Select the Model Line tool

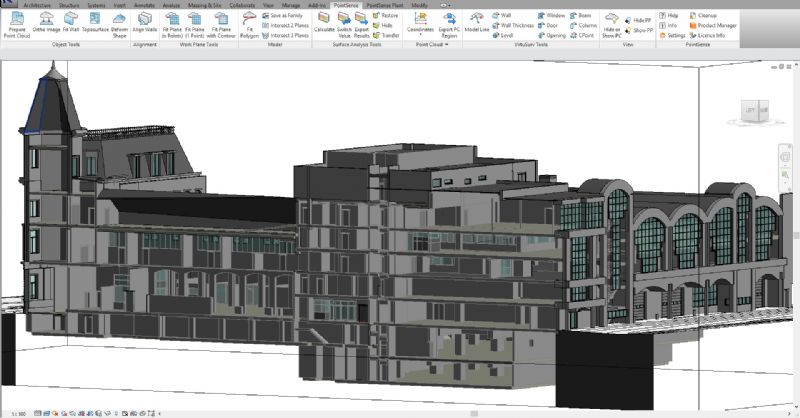(477, 24)
